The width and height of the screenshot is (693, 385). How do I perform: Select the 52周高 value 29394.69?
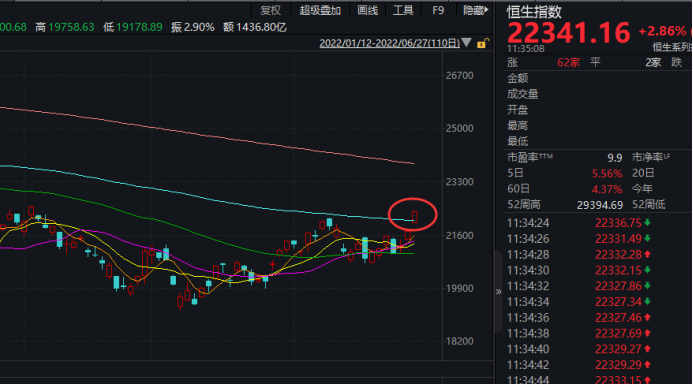pos(600,205)
